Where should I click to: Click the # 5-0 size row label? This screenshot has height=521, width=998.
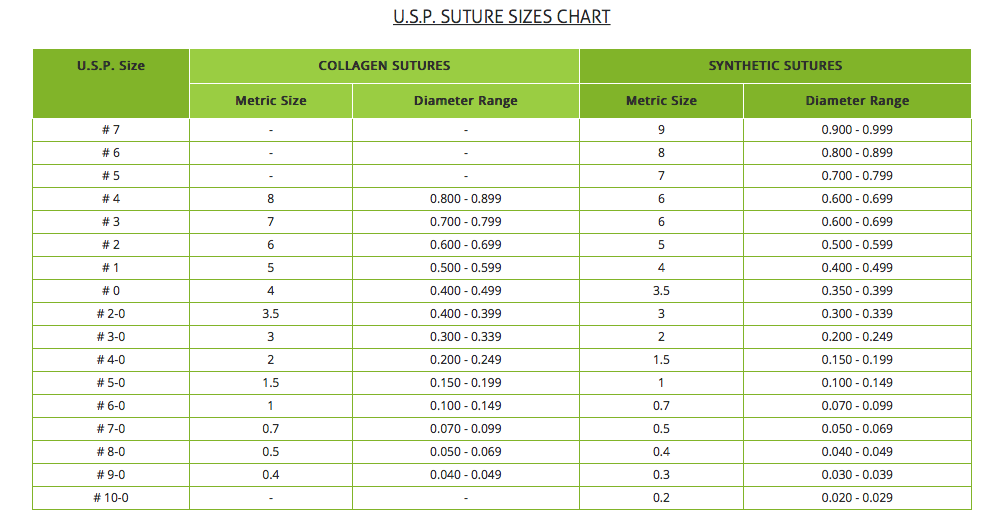[111, 383]
